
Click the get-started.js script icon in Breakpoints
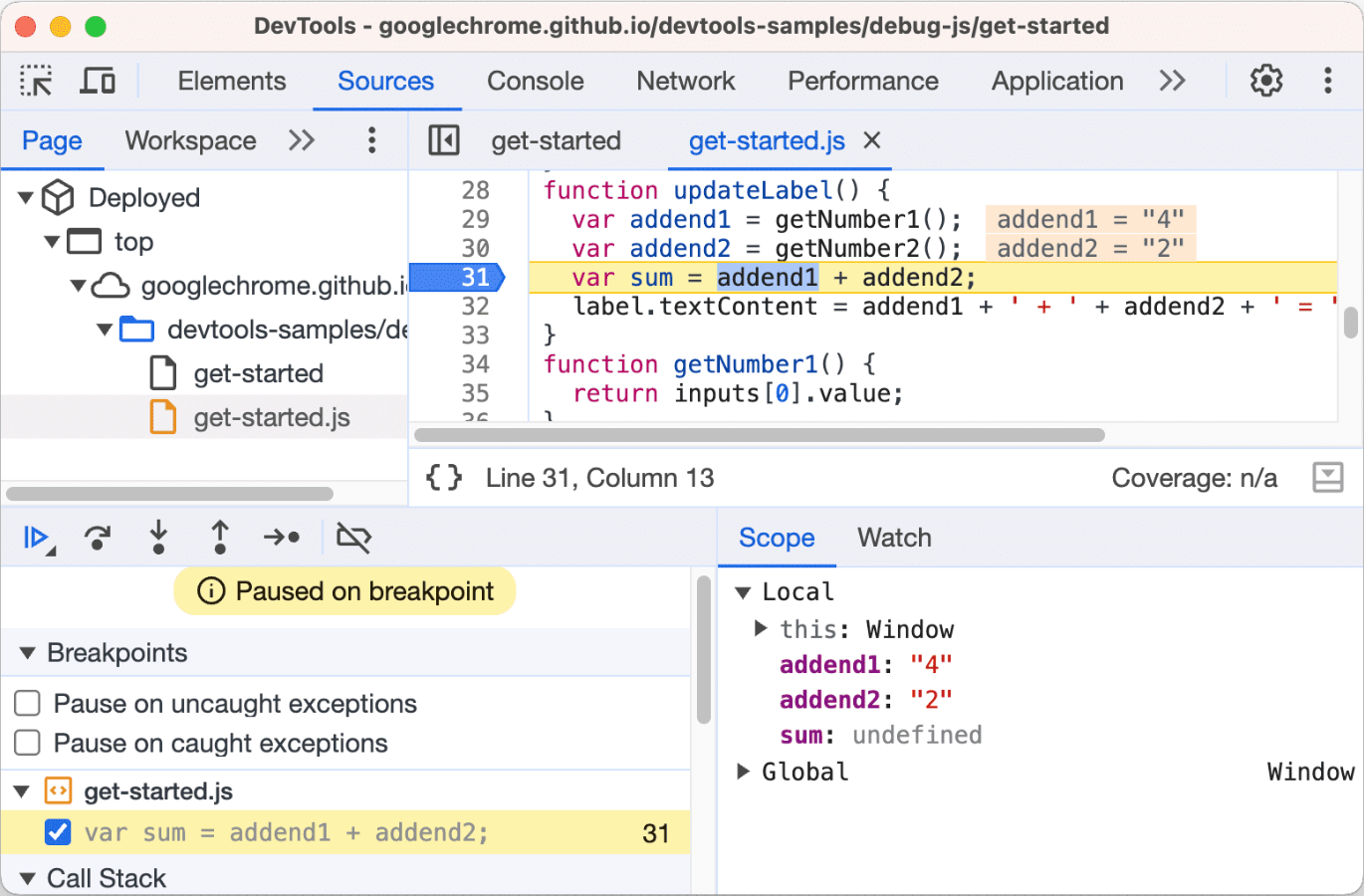(59, 791)
